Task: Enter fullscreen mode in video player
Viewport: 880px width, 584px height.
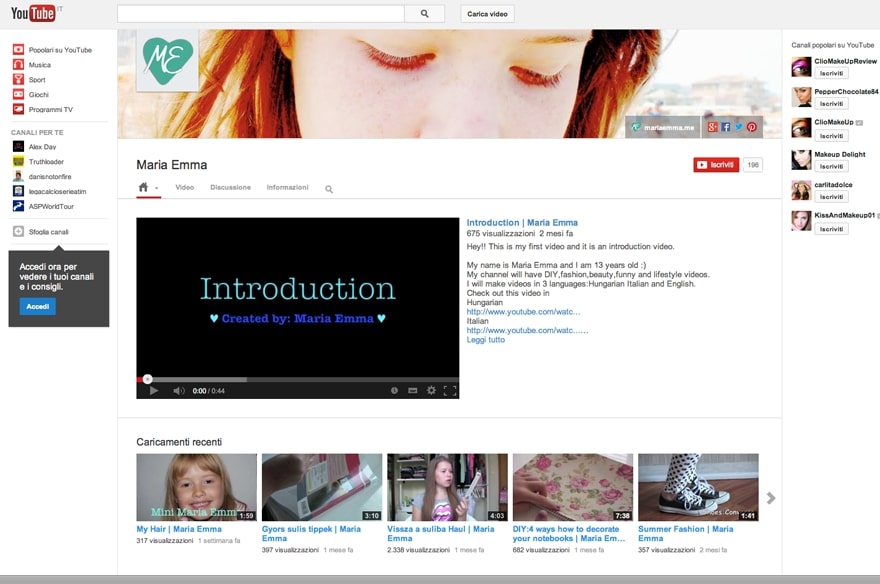Action: (x=450, y=391)
